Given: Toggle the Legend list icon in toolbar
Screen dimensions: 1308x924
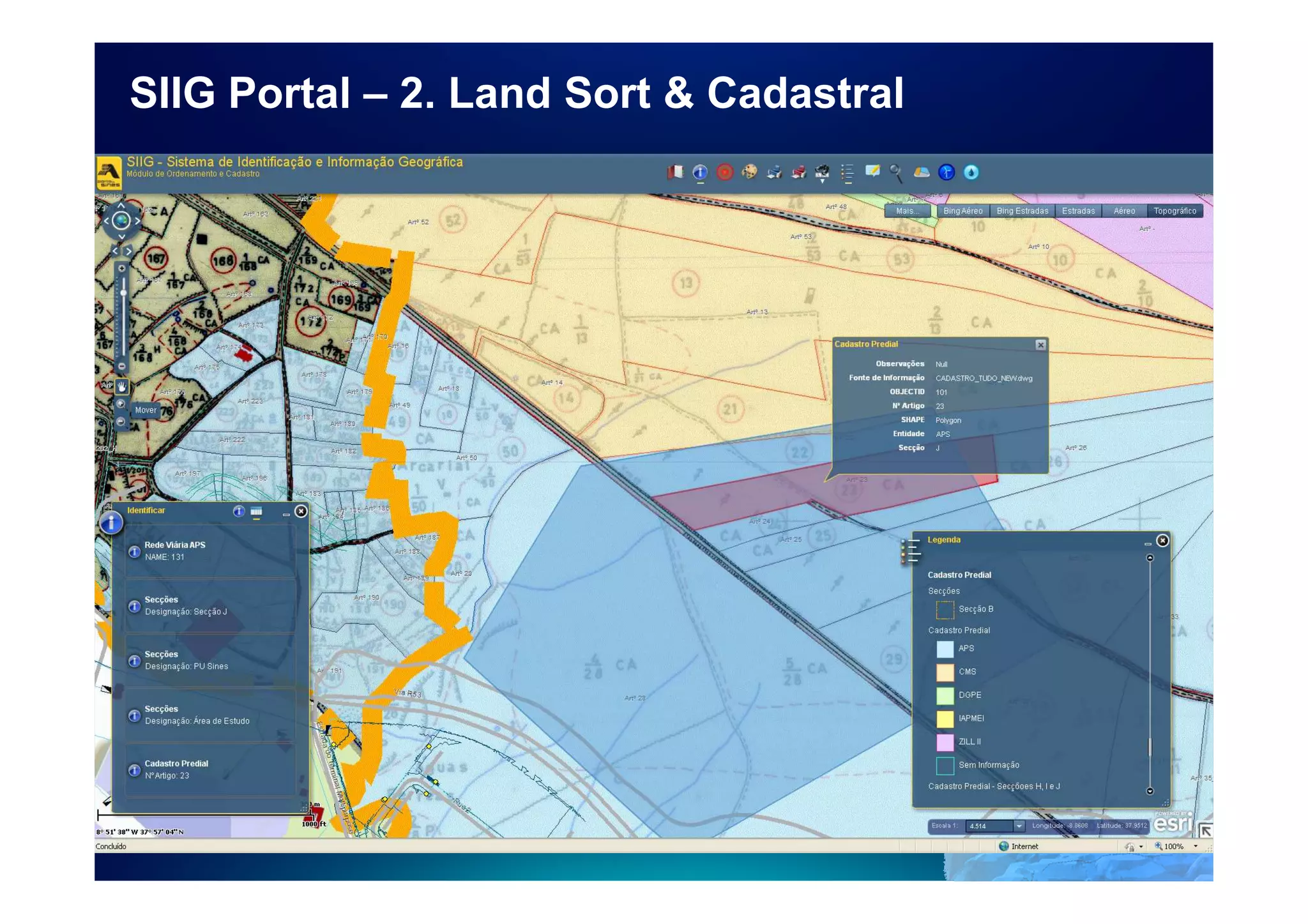Looking at the screenshot, I should point(848,173).
